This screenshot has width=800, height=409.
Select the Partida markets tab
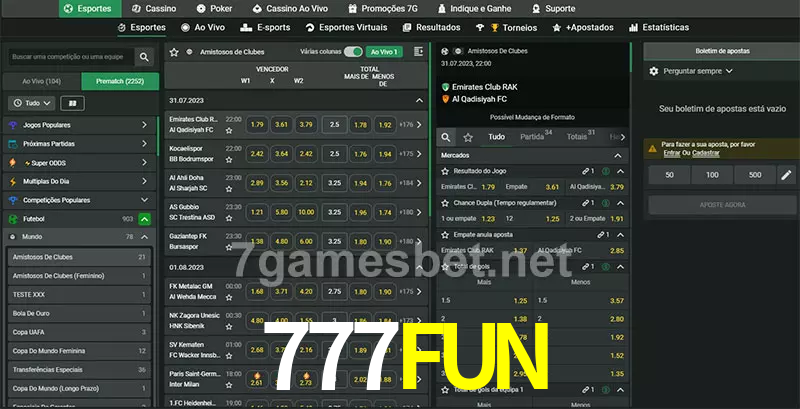point(536,137)
